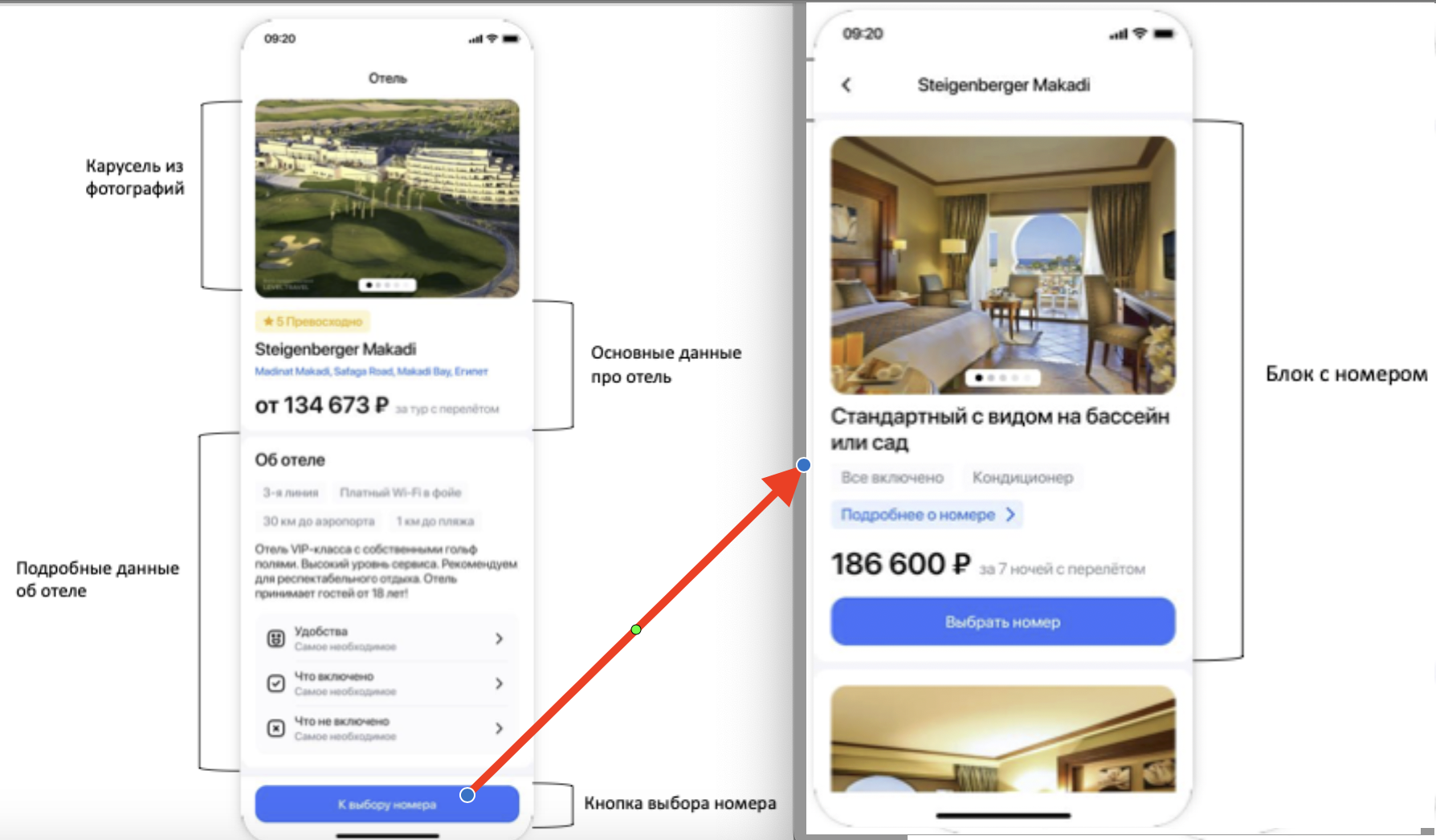Expand the Что включено row chevron
The width and height of the screenshot is (1436, 840).
499,683
